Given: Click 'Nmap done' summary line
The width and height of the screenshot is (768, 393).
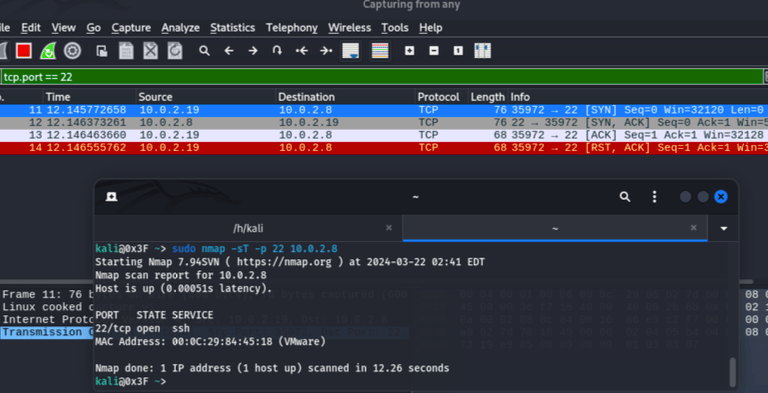Looking at the screenshot, I should pos(272,368).
